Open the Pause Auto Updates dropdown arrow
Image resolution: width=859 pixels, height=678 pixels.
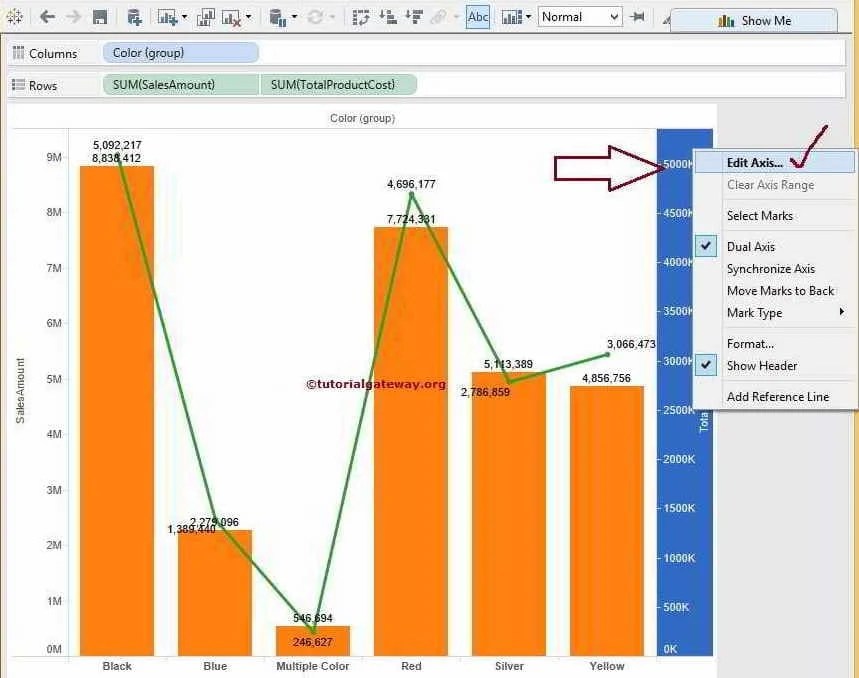(x=294, y=17)
